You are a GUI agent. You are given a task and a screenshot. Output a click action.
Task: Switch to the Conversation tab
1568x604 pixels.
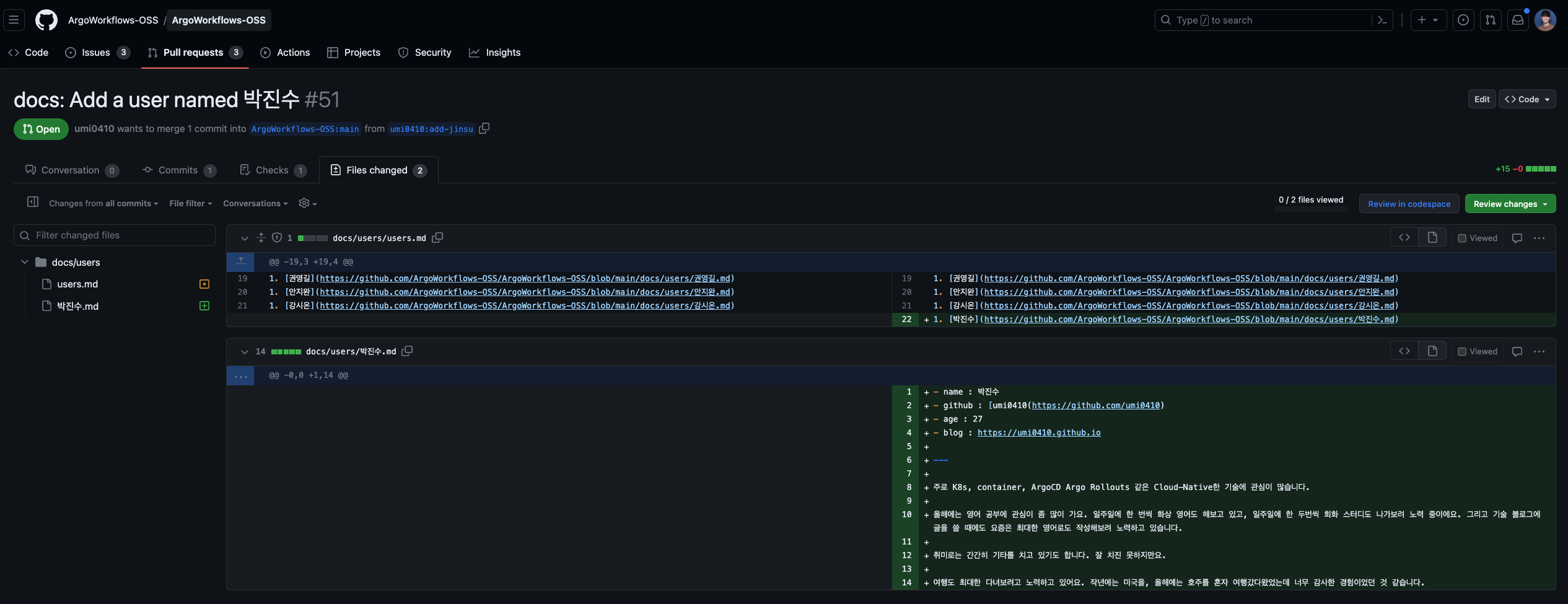pos(72,170)
